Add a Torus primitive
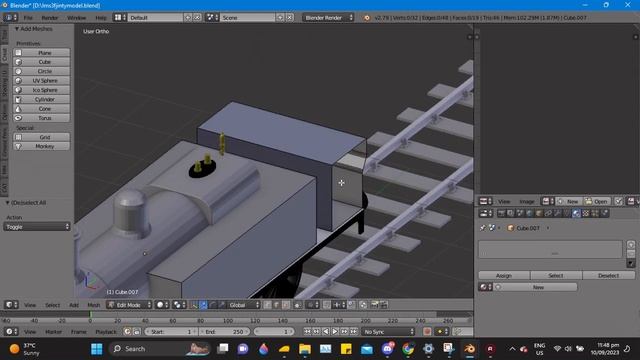 click(41, 118)
